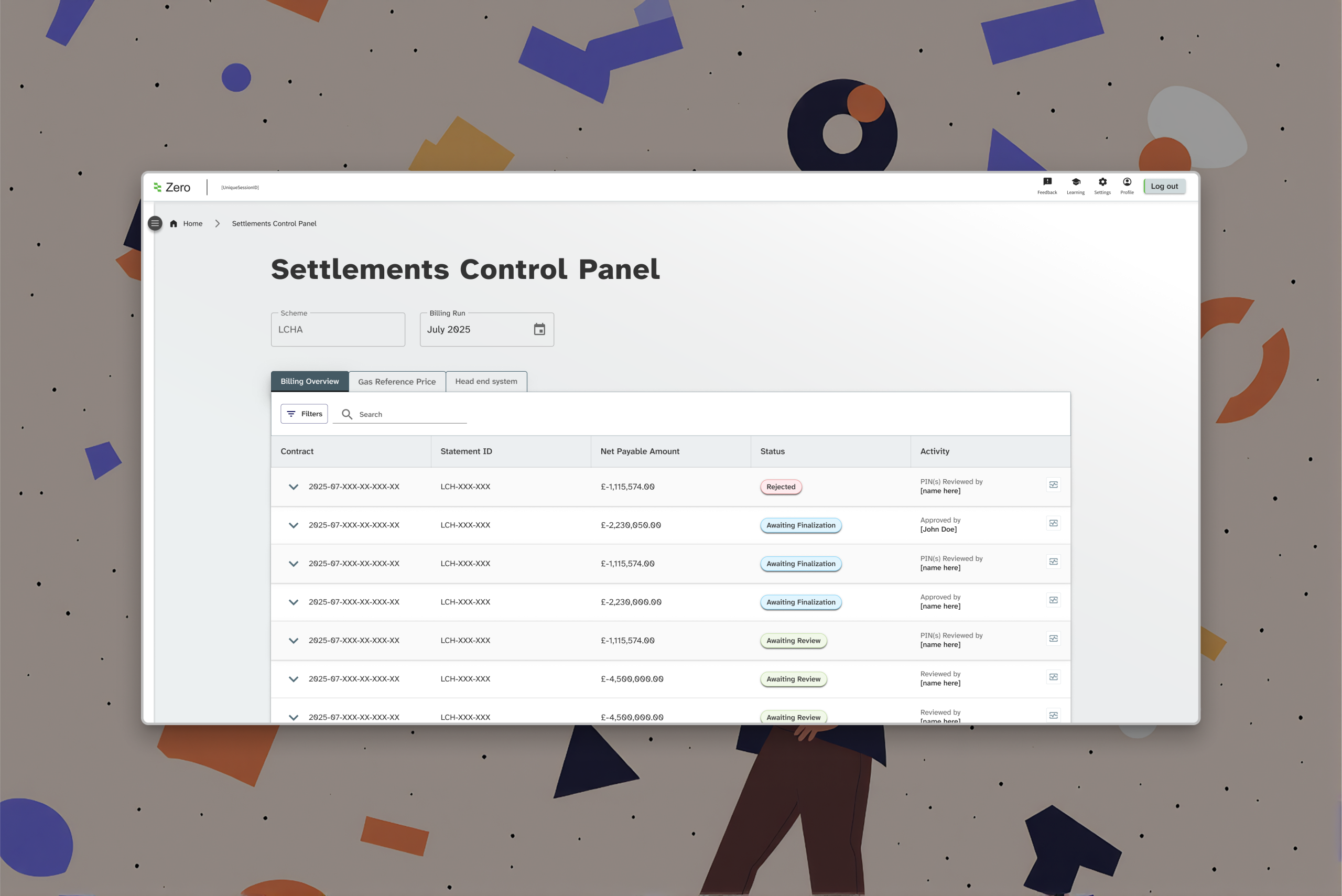
Task: Open the Learning icon
Action: (x=1075, y=185)
